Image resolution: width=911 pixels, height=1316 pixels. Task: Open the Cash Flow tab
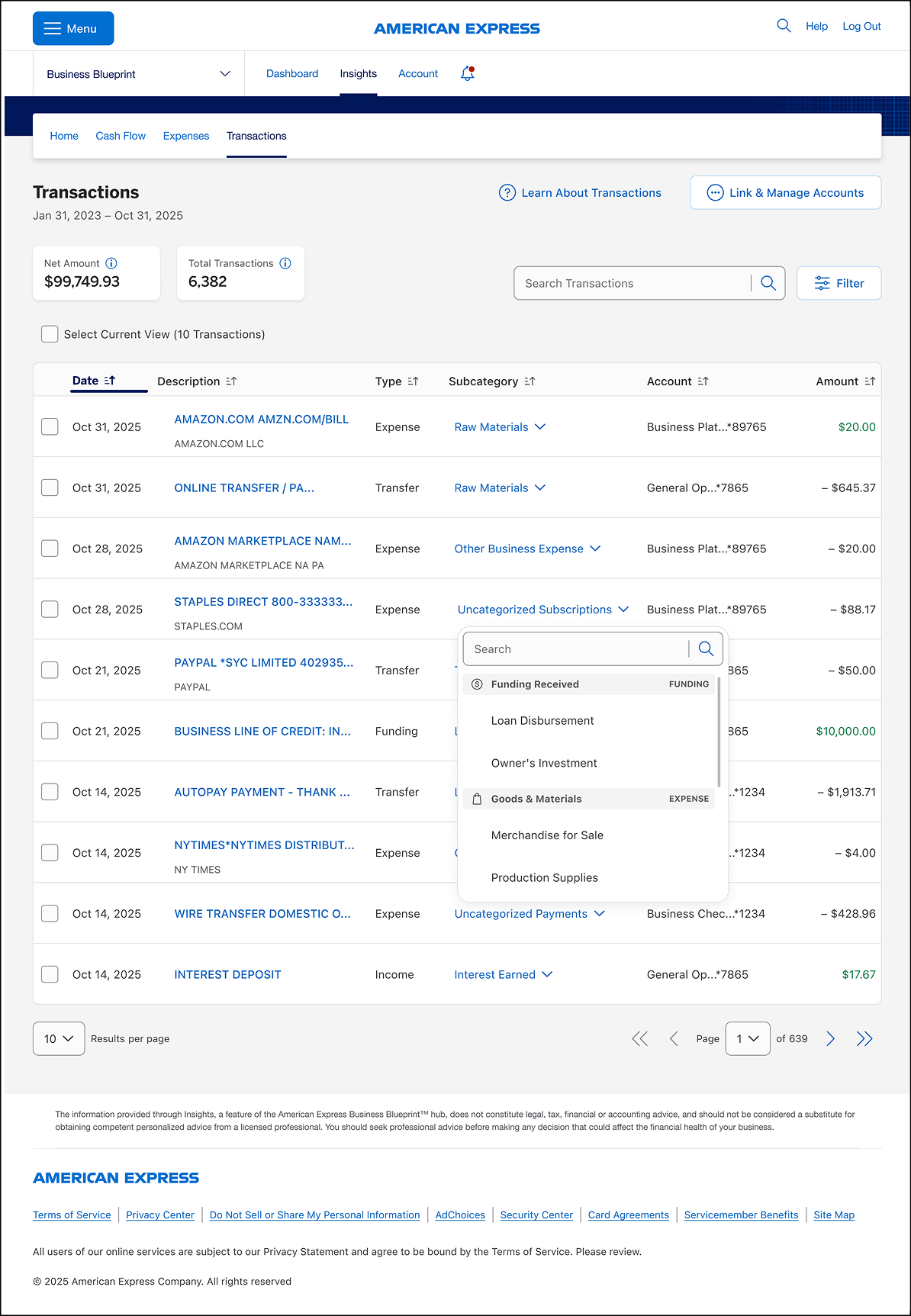121,136
